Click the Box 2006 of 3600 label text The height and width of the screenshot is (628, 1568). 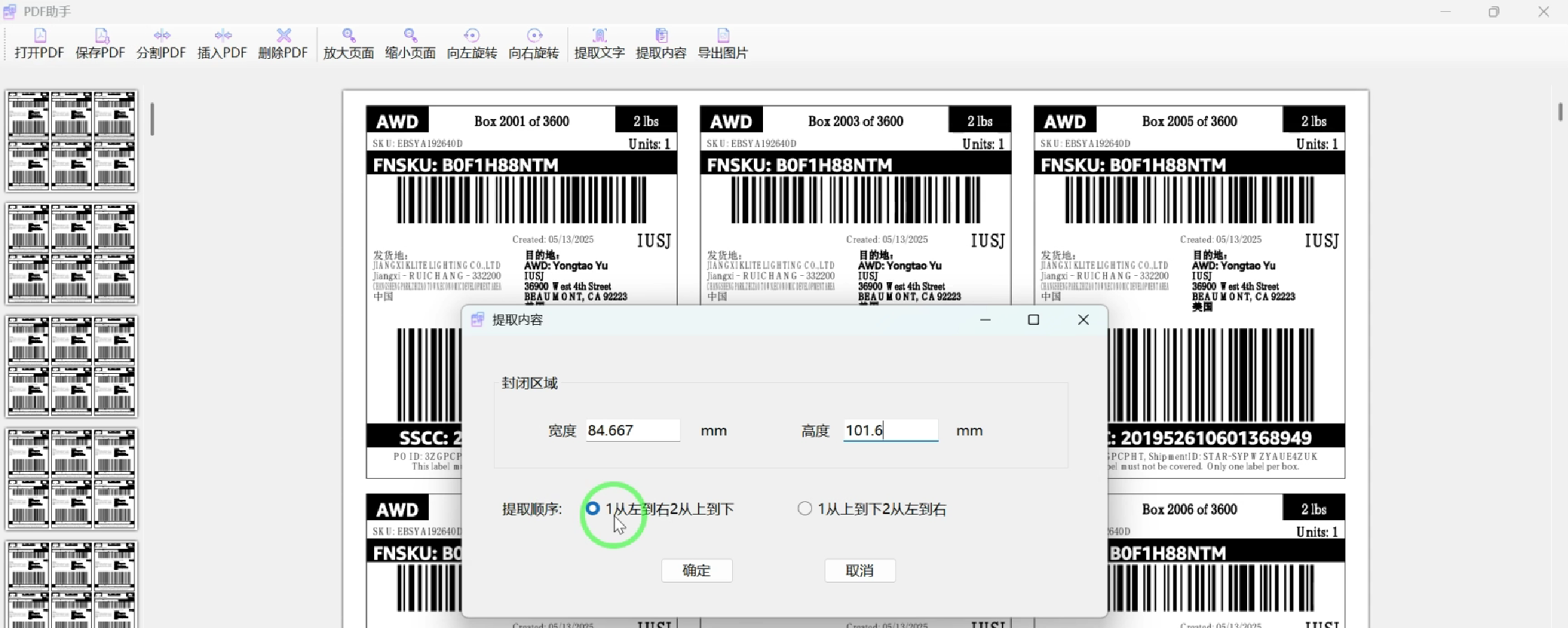pos(1190,509)
